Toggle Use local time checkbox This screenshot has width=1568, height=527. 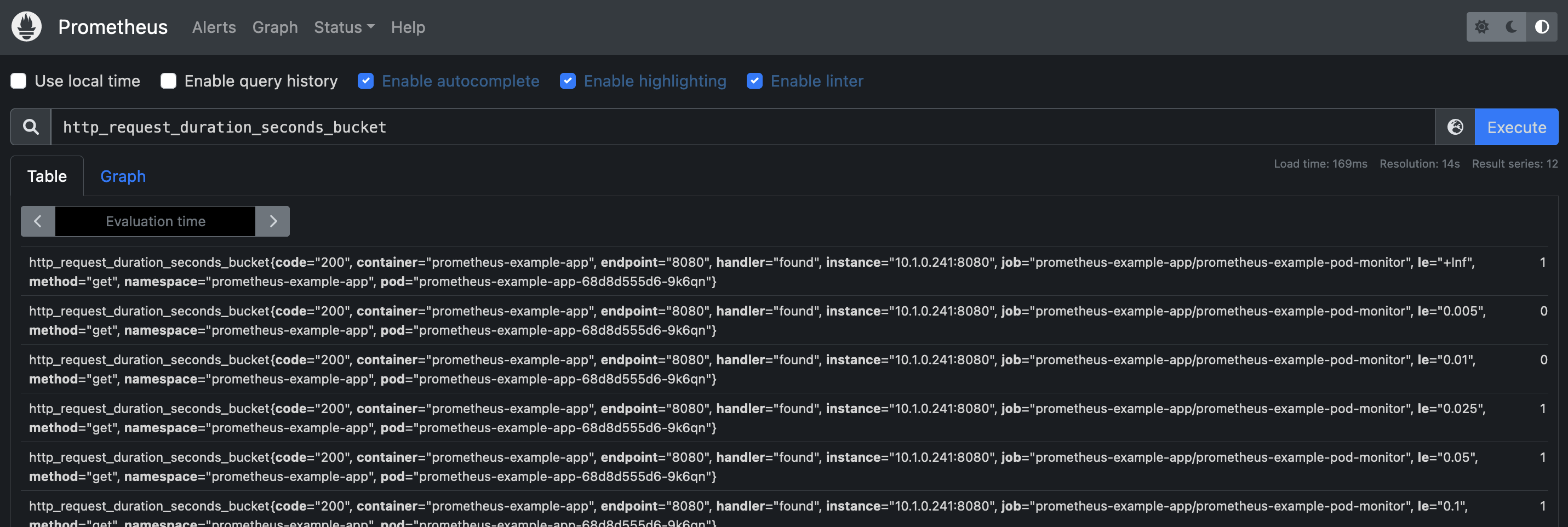point(19,81)
